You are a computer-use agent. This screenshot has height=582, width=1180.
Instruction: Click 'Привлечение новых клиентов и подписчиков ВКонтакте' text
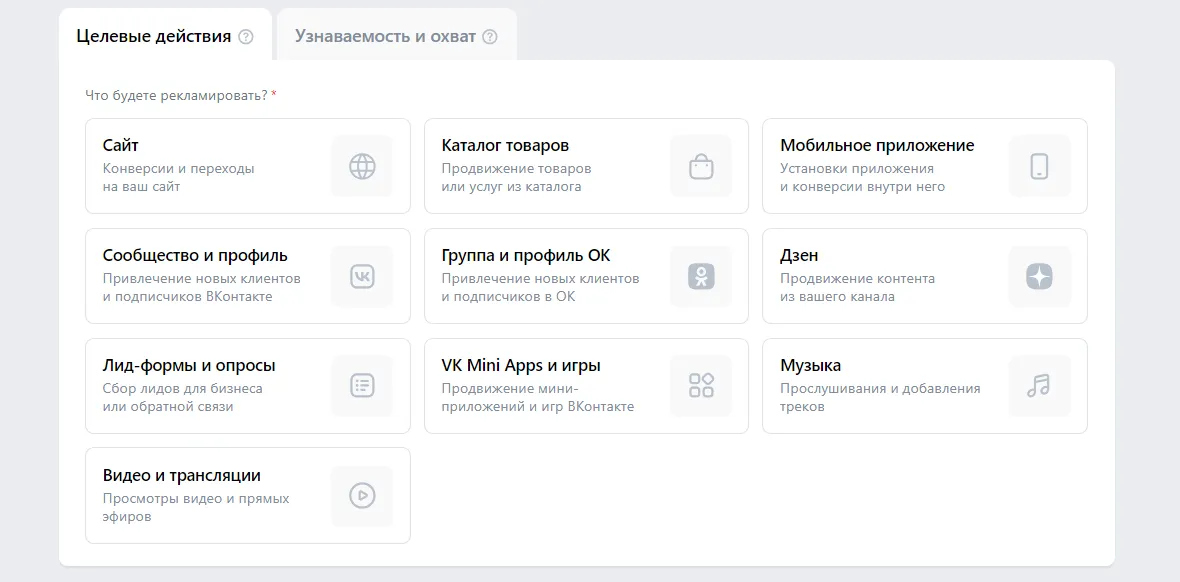(202, 288)
